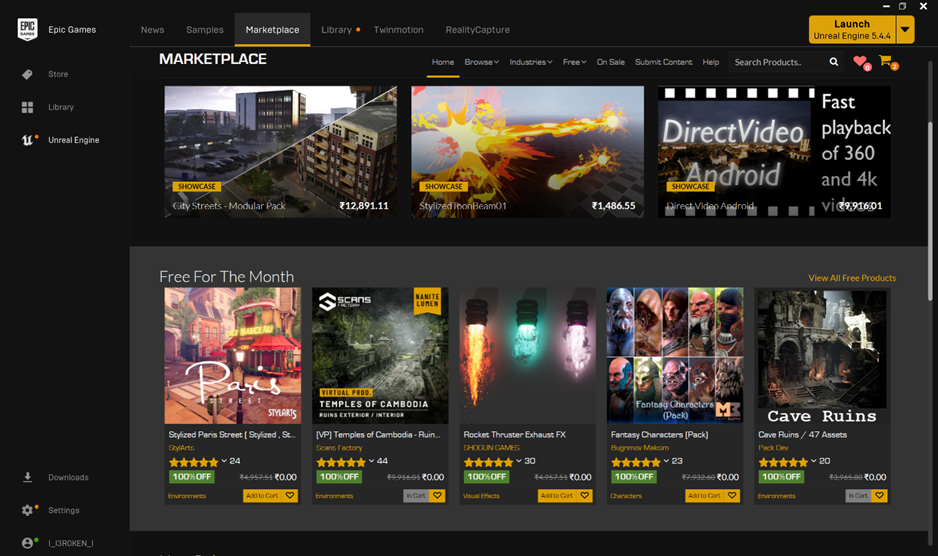Open the Help menu item
This screenshot has height=556, width=938.
pyautogui.click(x=711, y=62)
